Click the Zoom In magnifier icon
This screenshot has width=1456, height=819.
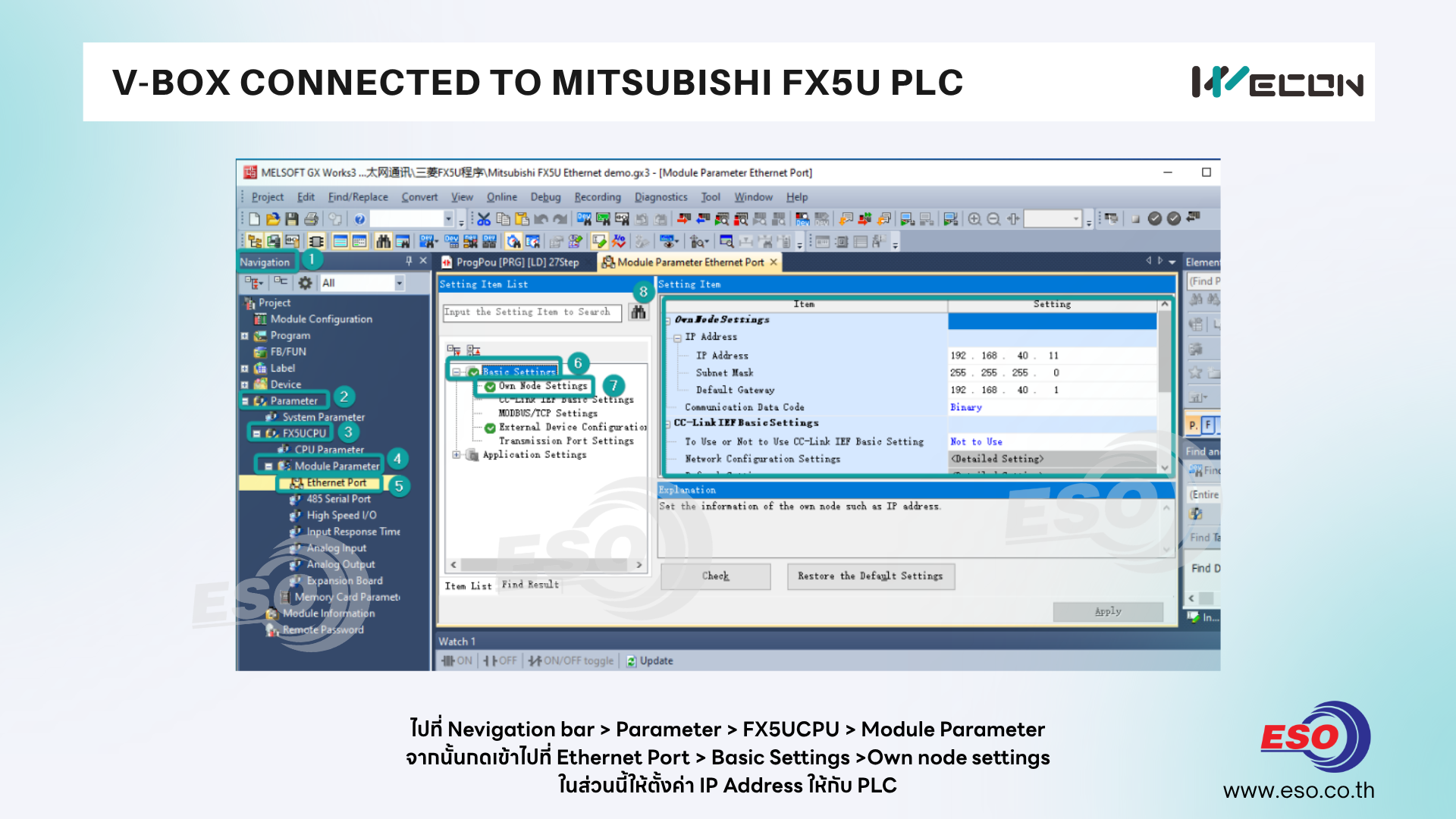pyautogui.click(x=974, y=219)
